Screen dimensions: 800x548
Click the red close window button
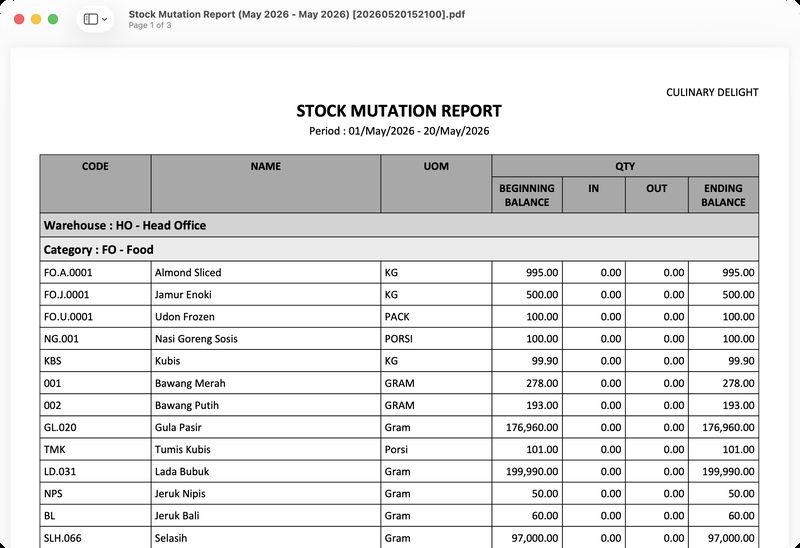[19, 19]
